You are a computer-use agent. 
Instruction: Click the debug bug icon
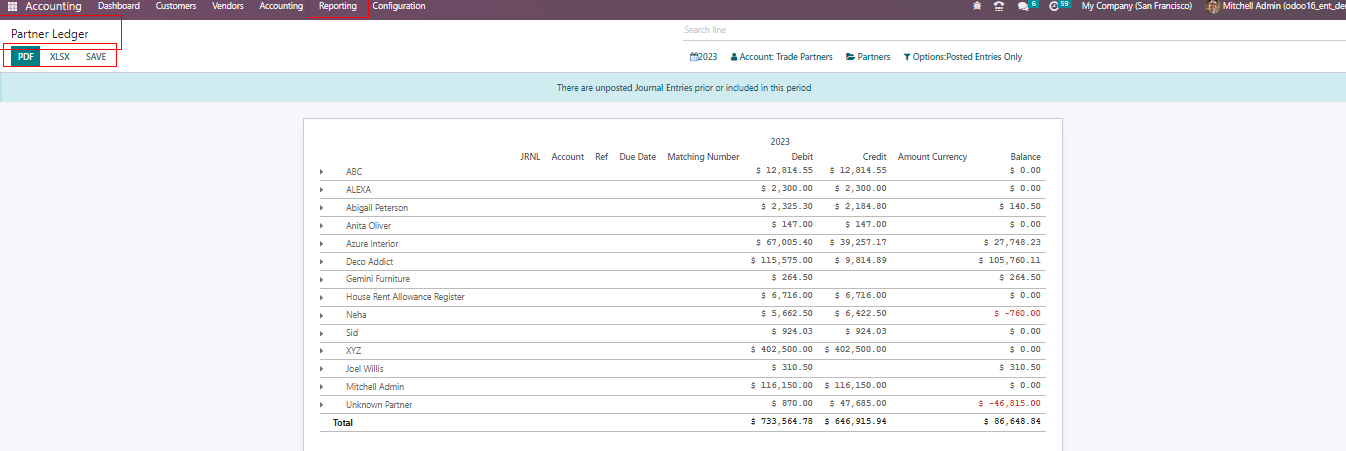point(976,6)
